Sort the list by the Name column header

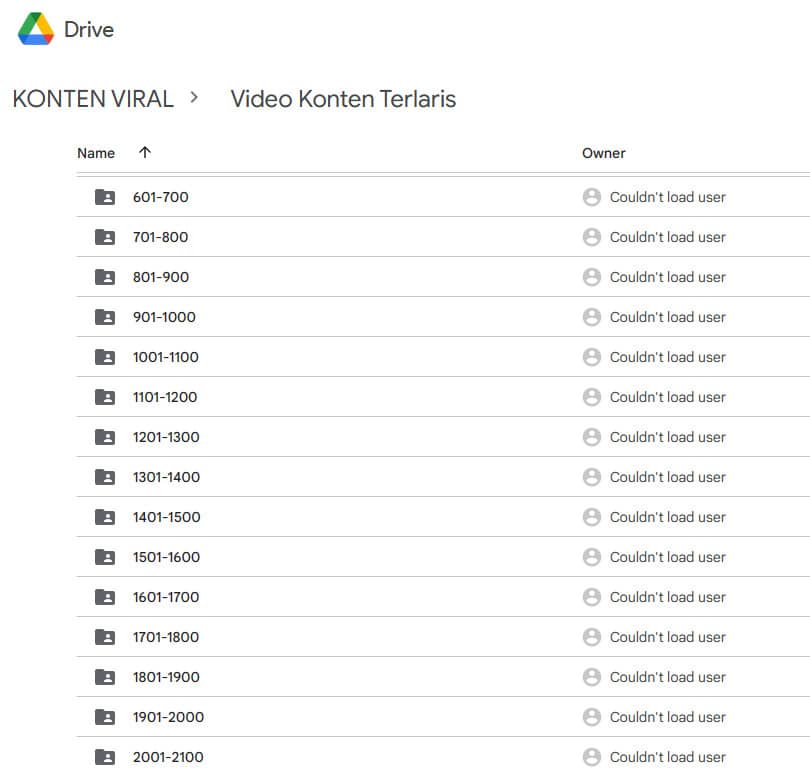point(96,153)
